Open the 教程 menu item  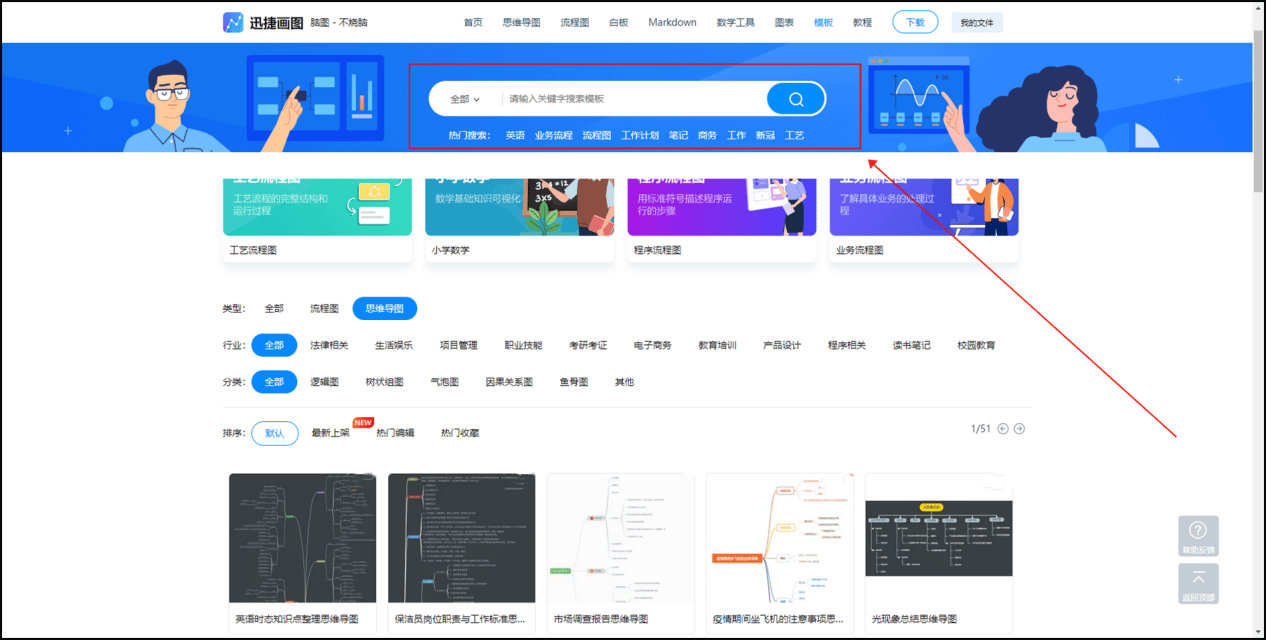click(861, 21)
